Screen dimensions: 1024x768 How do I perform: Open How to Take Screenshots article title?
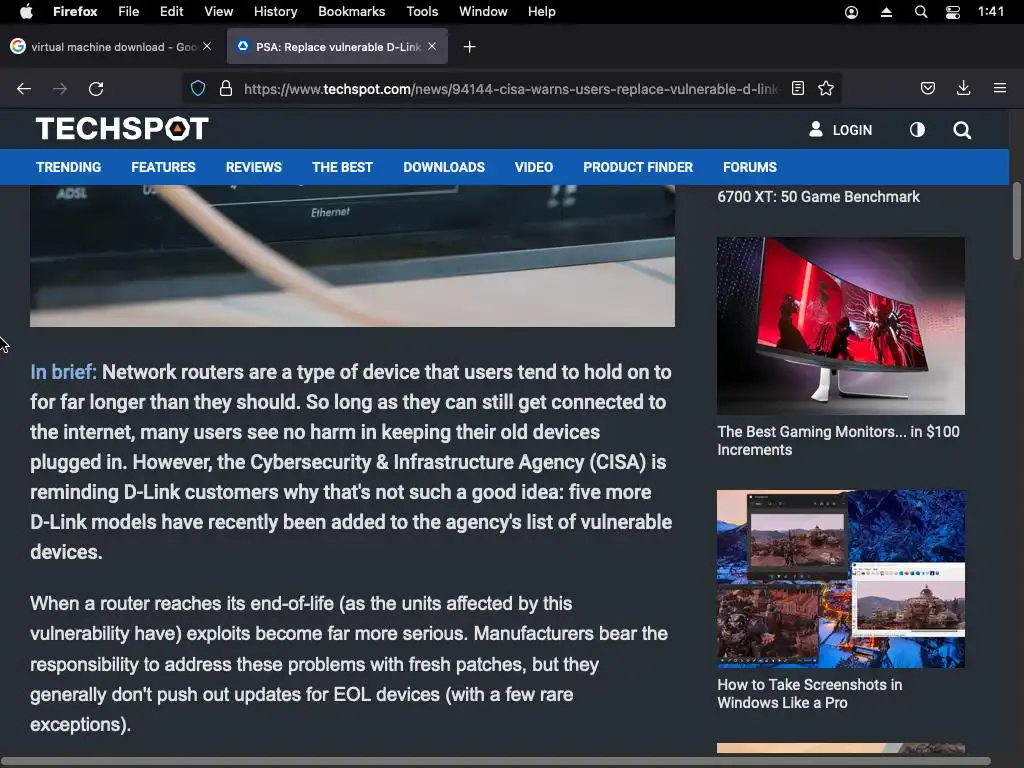click(810, 694)
